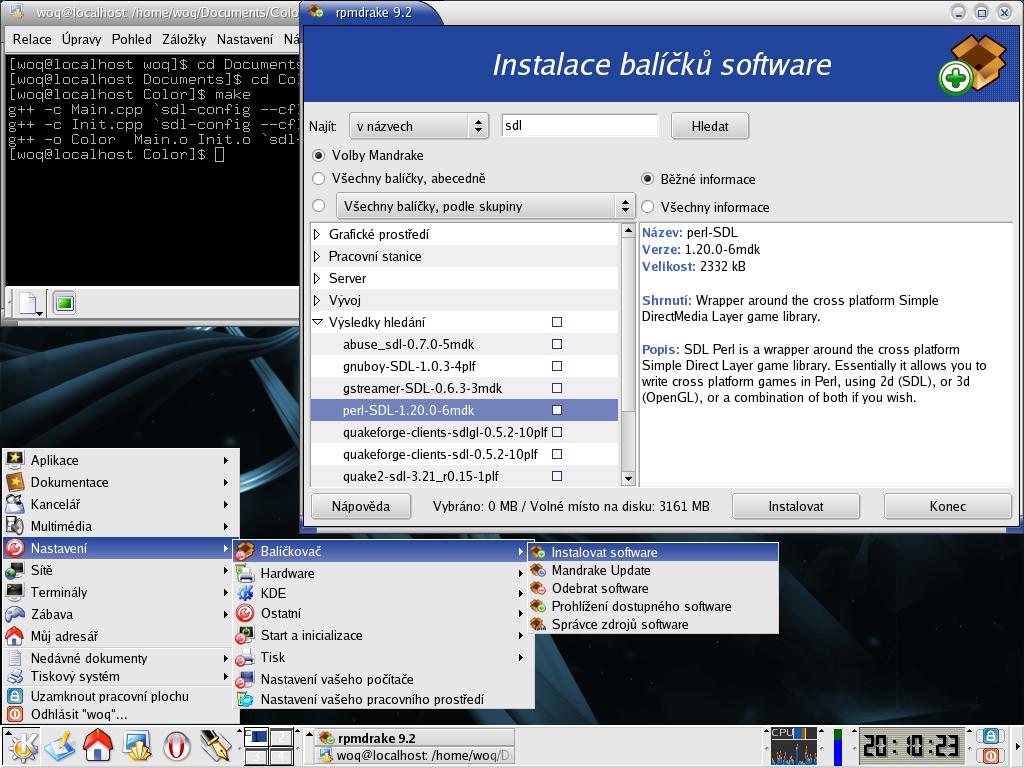Launch the monitor-and-shell icon on the panel
1024x768 pixels.
point(137,746)
